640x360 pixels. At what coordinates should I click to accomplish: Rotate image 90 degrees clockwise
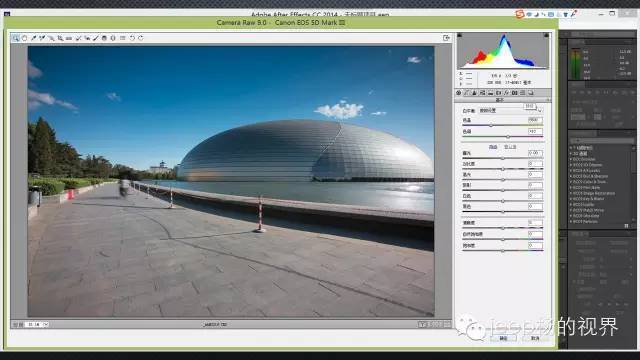pyautogui.click(x=141, y=38)
